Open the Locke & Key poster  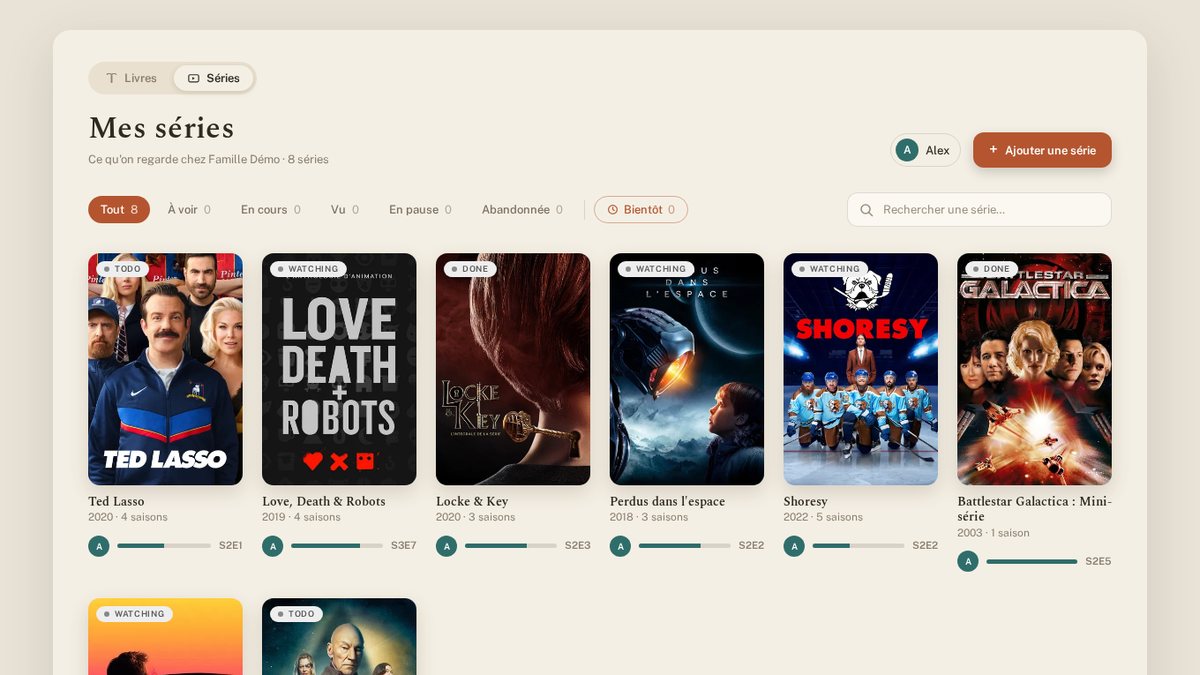[513, 369]
